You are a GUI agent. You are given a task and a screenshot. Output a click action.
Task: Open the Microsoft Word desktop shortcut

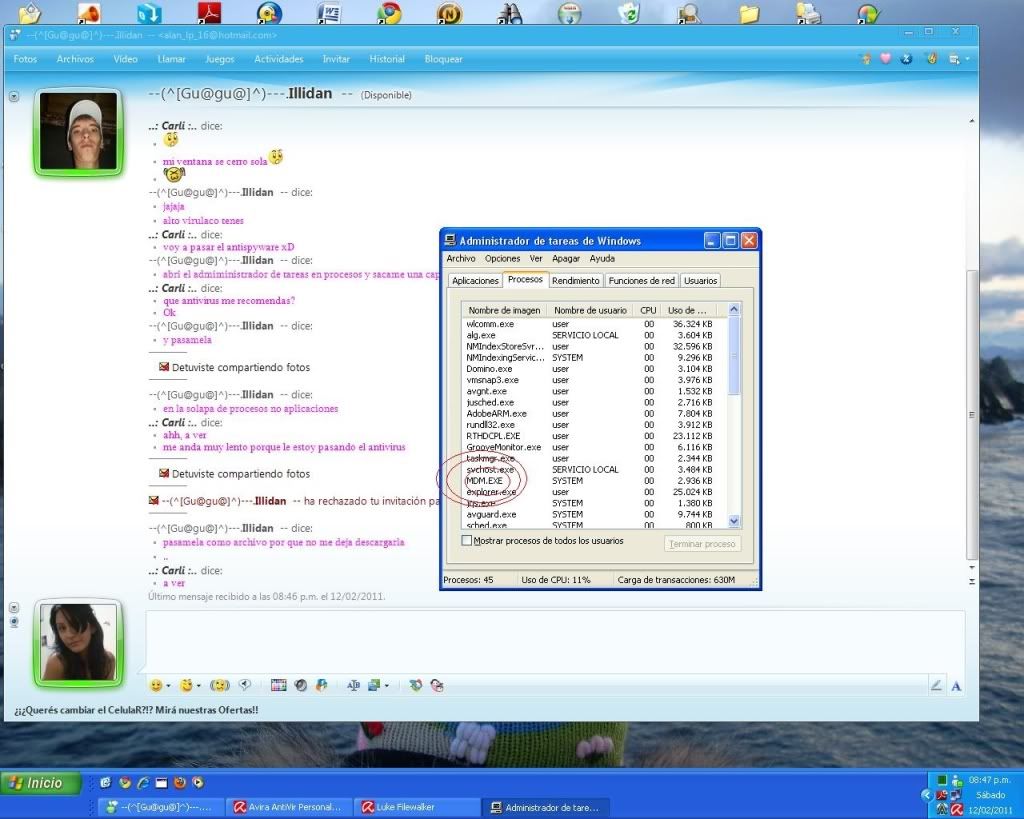coord(329,13)
